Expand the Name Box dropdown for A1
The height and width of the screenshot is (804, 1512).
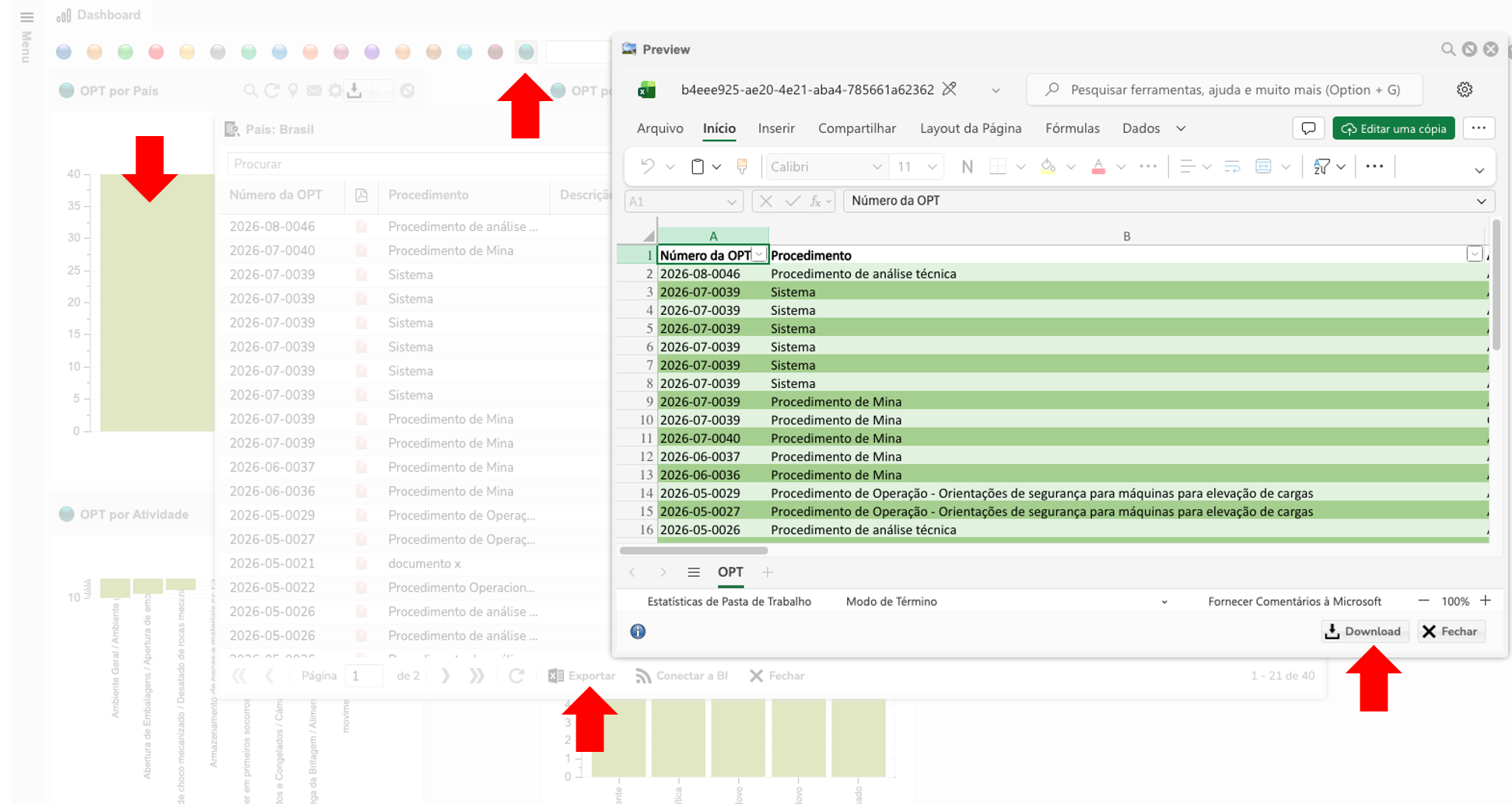(732, 201)
